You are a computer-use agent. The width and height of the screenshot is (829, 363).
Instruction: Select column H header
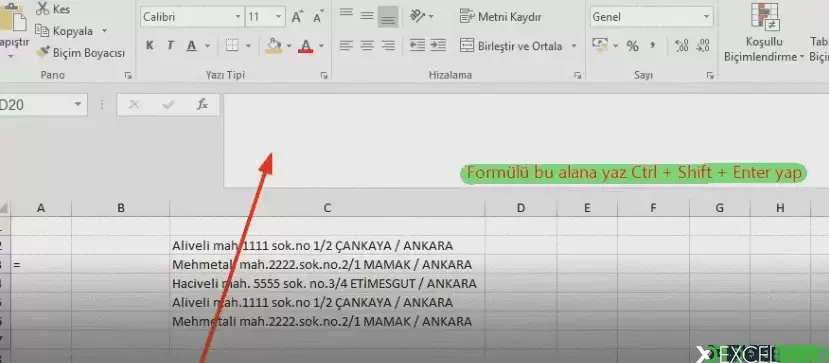point(780,208)
